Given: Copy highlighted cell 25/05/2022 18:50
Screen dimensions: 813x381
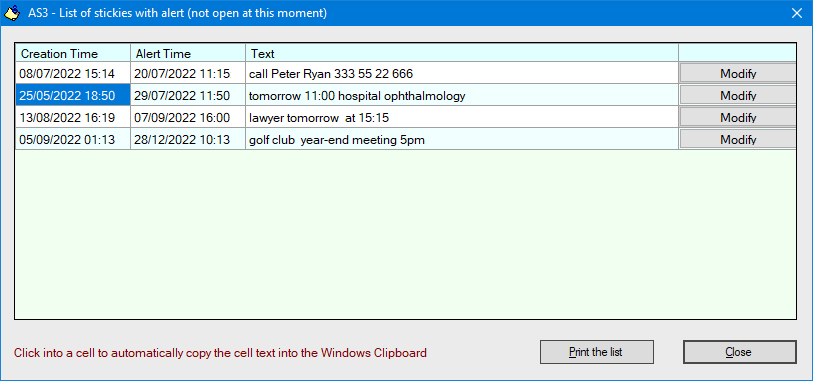Looking at the screenshot, I should coord(73,96).
